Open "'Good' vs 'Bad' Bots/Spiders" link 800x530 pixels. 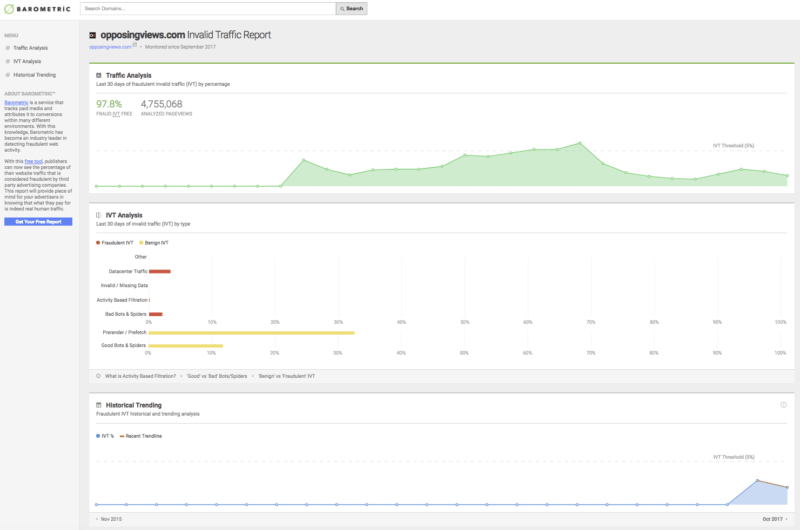217,376
